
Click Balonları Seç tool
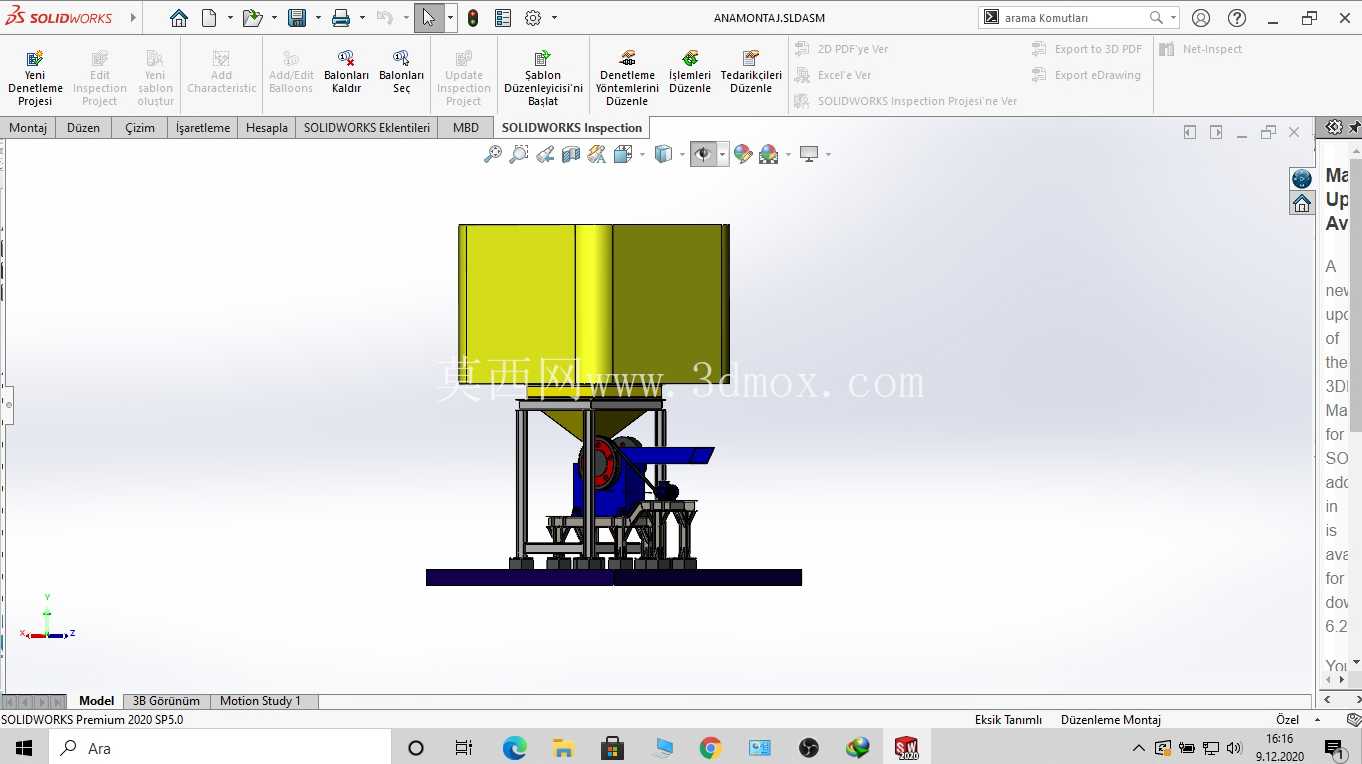(401, 72)
